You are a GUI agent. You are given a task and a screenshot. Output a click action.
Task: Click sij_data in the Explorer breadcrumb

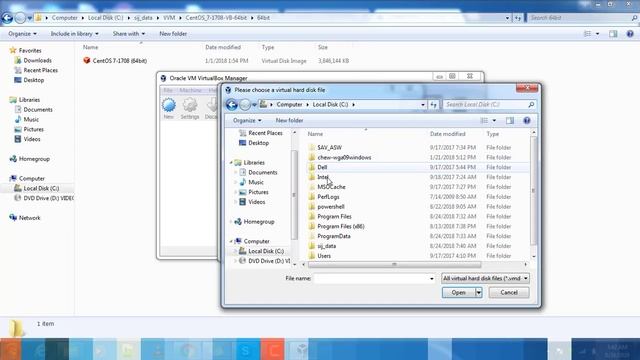tap(143, 18)
